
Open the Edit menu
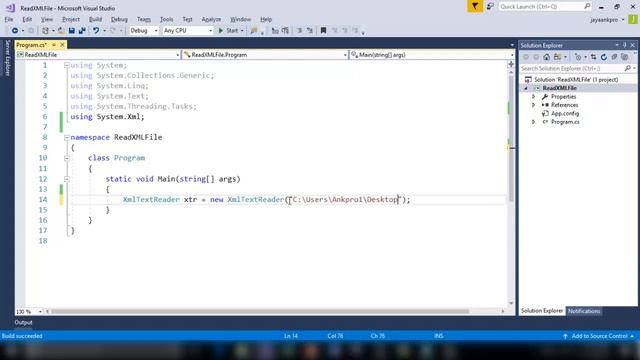[x=27, y=19]
